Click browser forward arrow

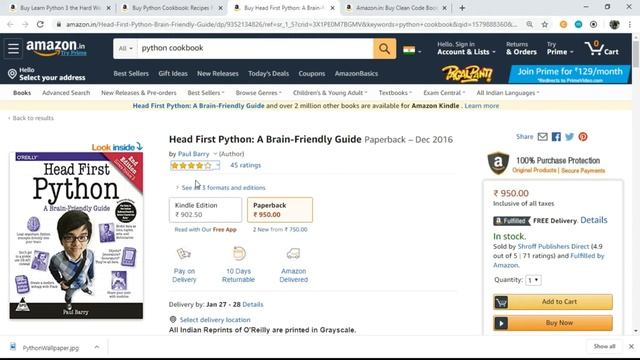coord(25,24)
